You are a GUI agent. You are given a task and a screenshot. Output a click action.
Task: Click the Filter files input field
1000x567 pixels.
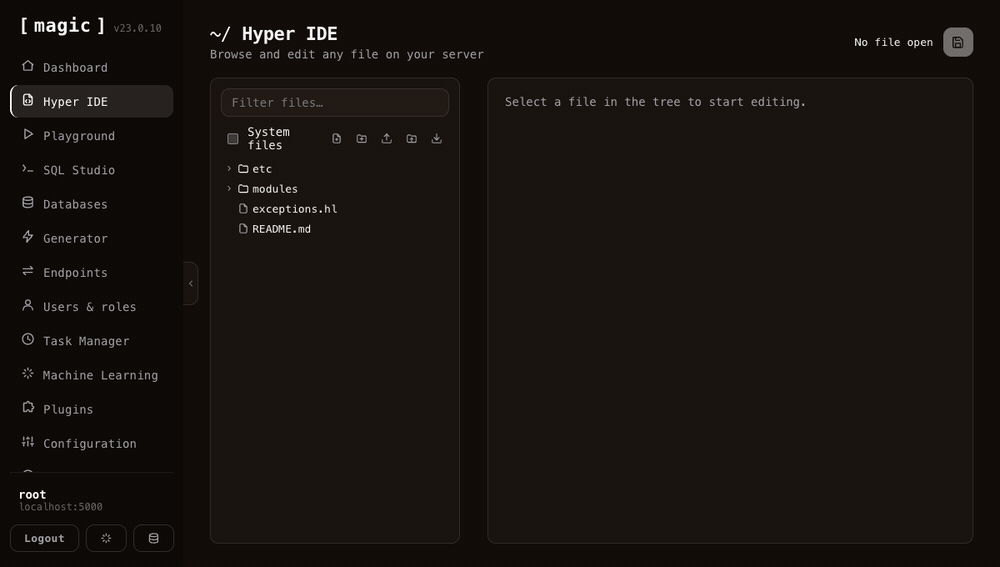335,103
